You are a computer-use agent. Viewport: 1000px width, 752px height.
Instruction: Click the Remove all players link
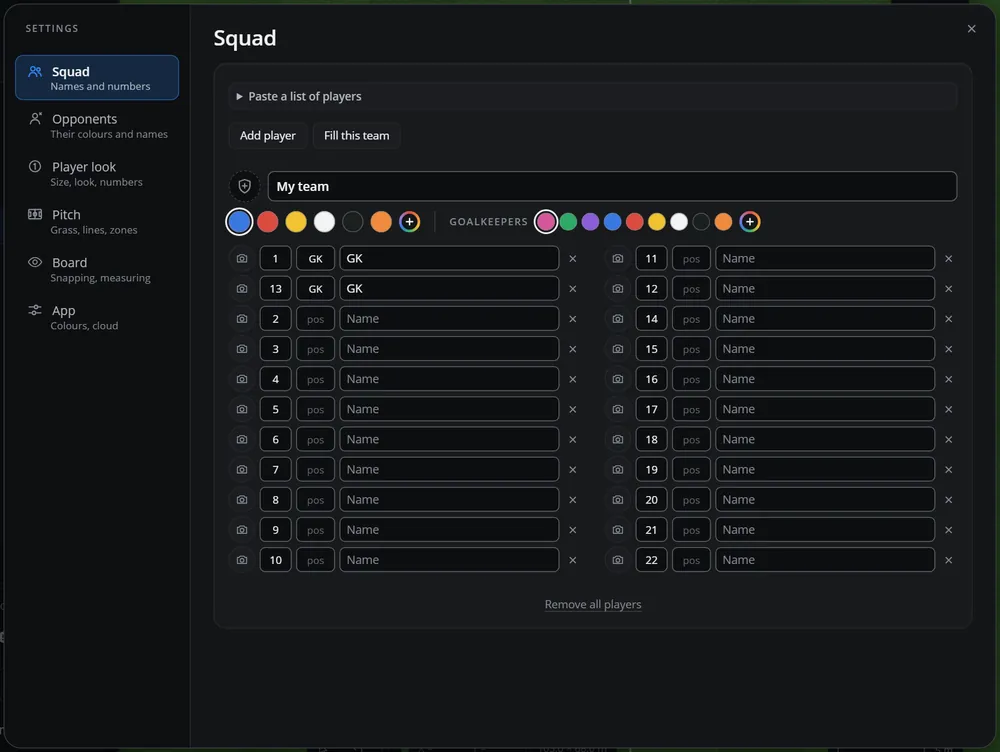(x=592, y=604)
